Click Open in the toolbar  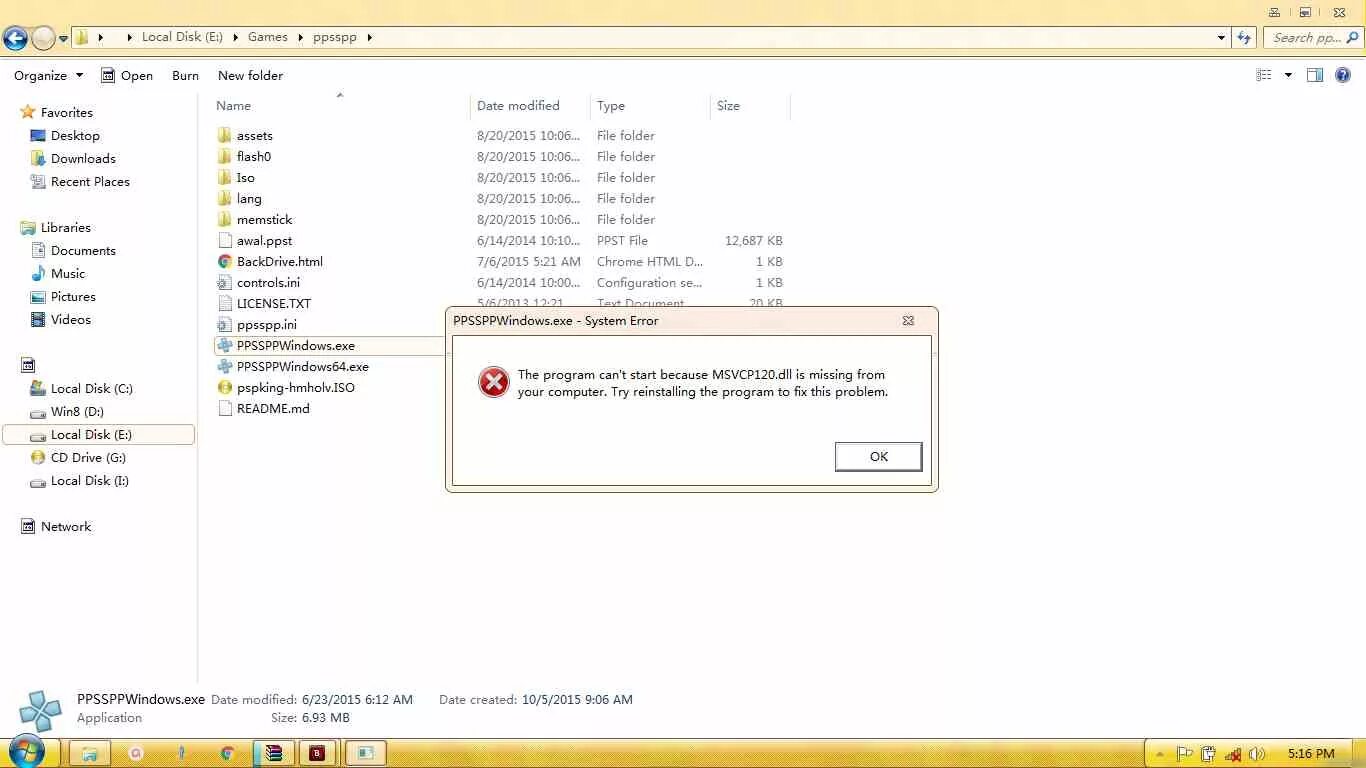pyautogui.click(x=127, y=75)
